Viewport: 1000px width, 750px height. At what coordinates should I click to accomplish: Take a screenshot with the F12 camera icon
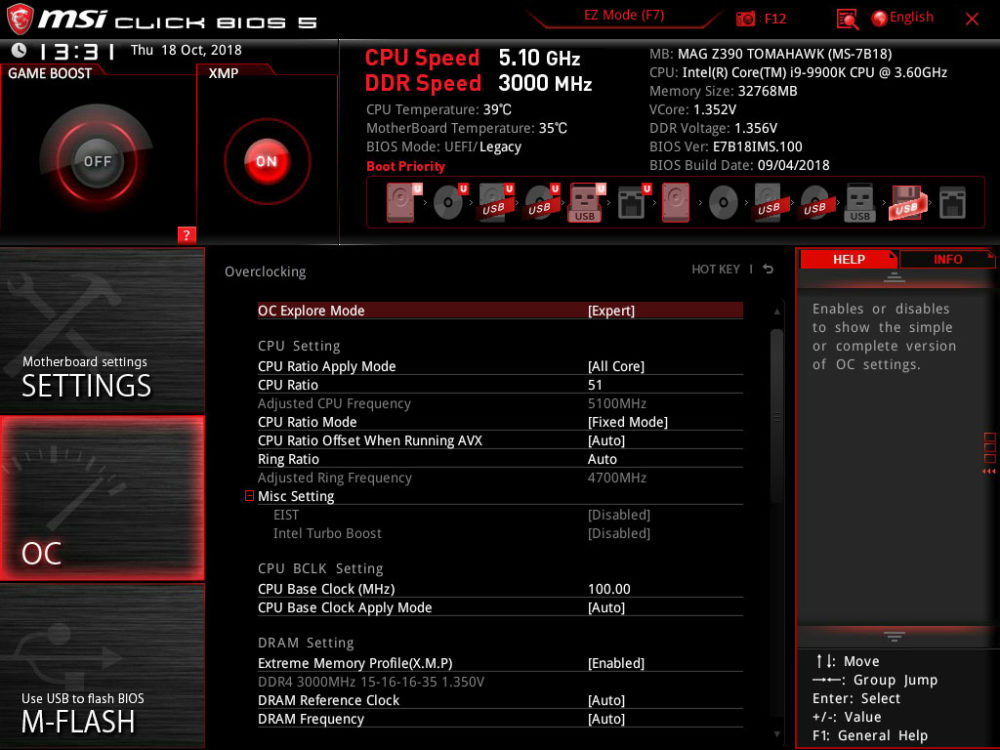coord(745,18)
